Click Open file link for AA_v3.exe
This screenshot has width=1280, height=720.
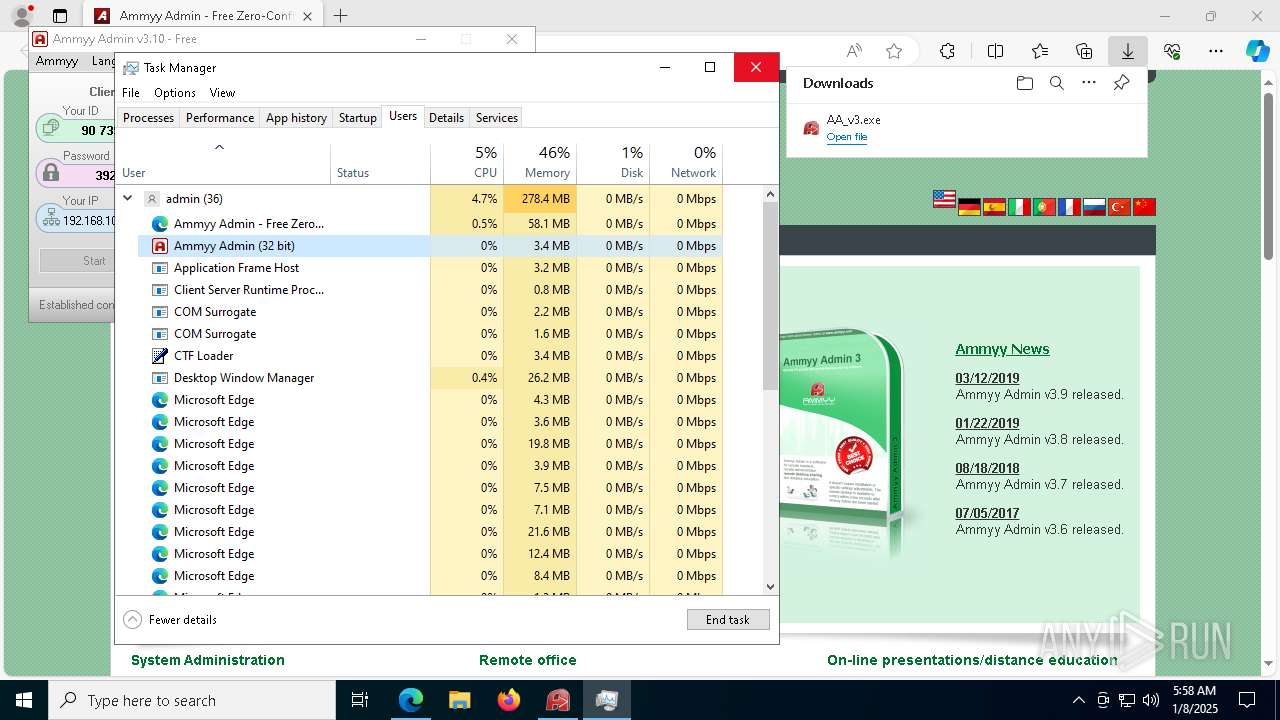[847, 137]
